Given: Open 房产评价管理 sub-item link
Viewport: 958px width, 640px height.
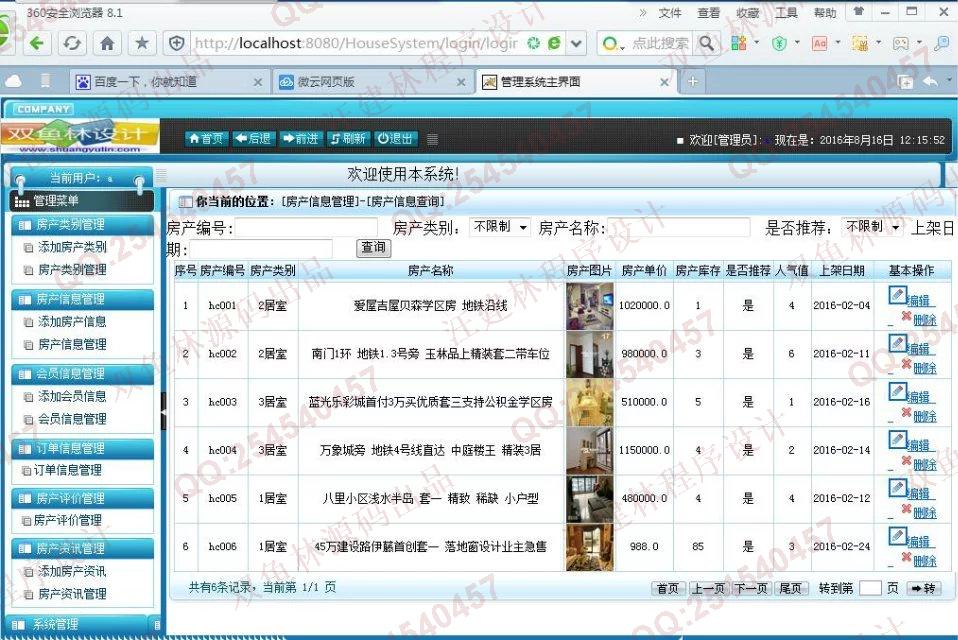Looking at the screenshot, I should [67, 520].
